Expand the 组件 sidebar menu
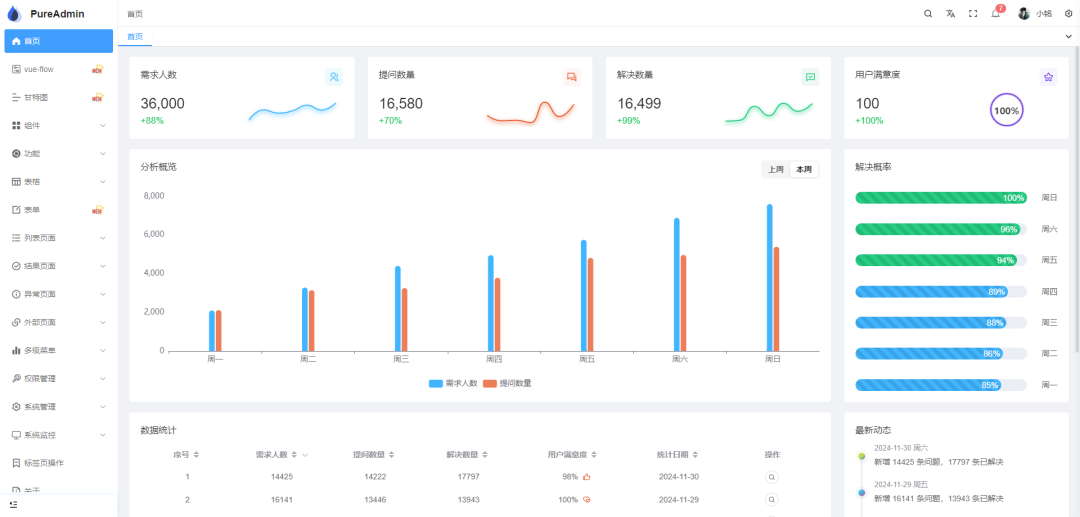Screen dimensions: 1080x517 pos(59,125)
